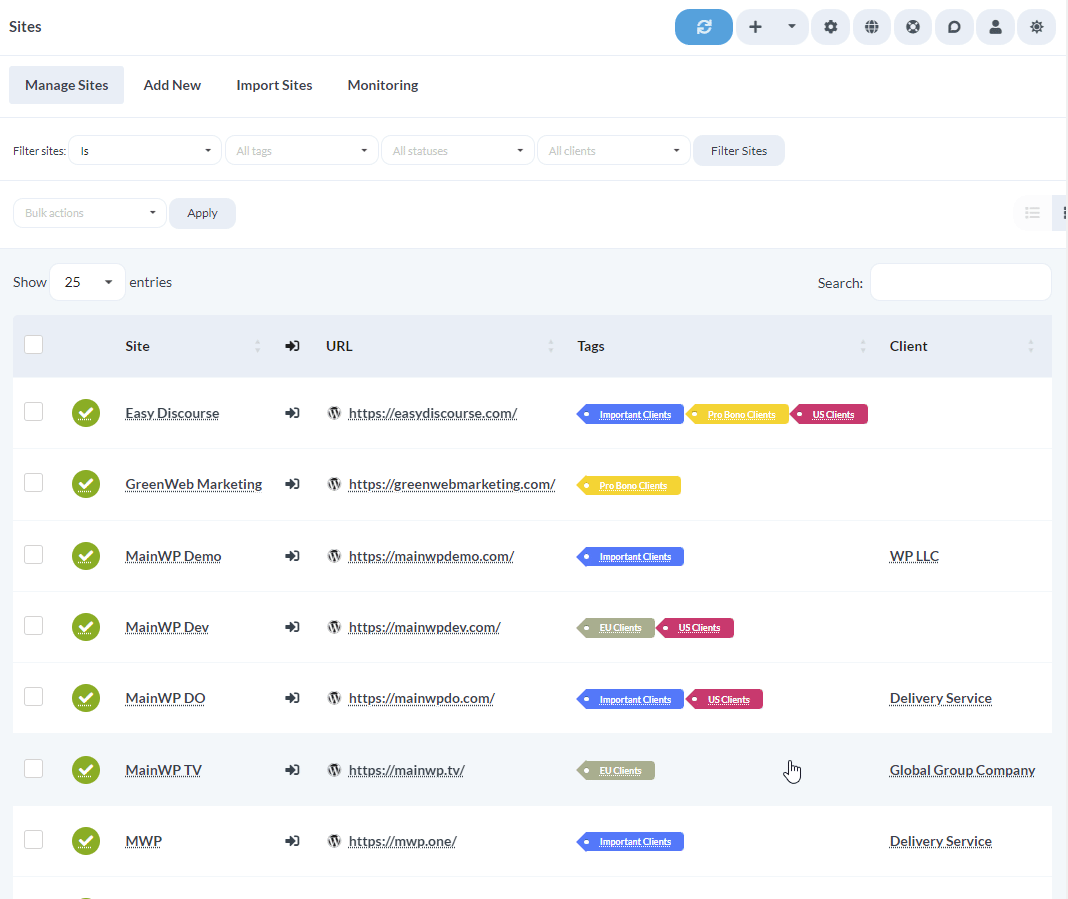
Task: Switch to the Monitoring tab
Action: [382, 85]
